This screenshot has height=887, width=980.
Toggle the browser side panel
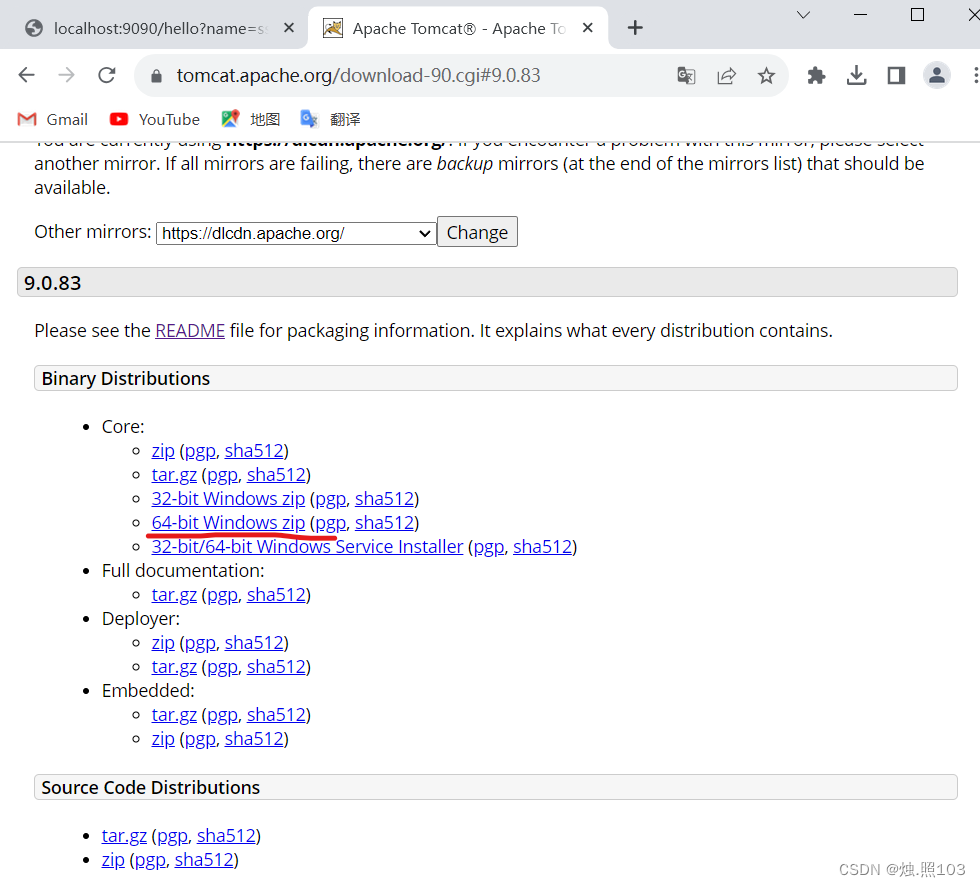(x=896, y=76)
